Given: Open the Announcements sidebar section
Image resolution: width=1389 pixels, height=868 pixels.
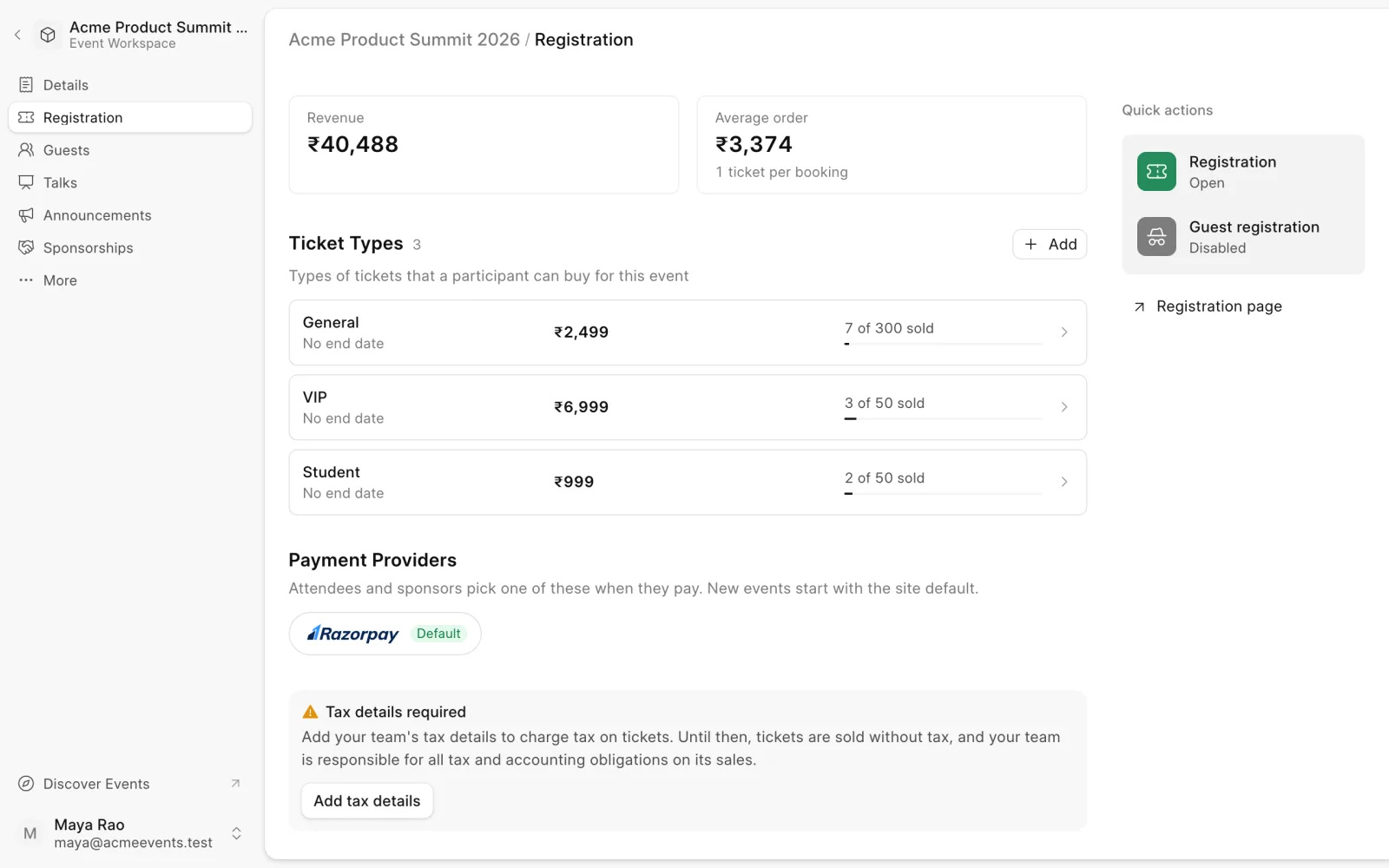Looking at the screenshot, I should (x=130, y=215).
